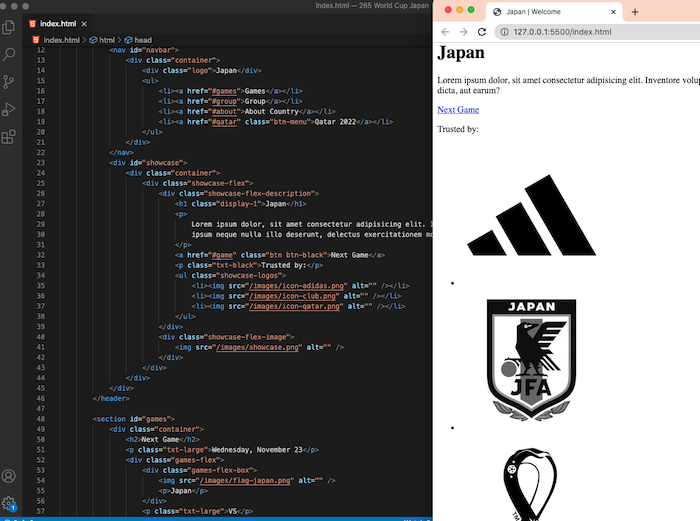Open the Run and Debug view
The width and height of the screenshot is (700, 521).
[x=8, y=109]
